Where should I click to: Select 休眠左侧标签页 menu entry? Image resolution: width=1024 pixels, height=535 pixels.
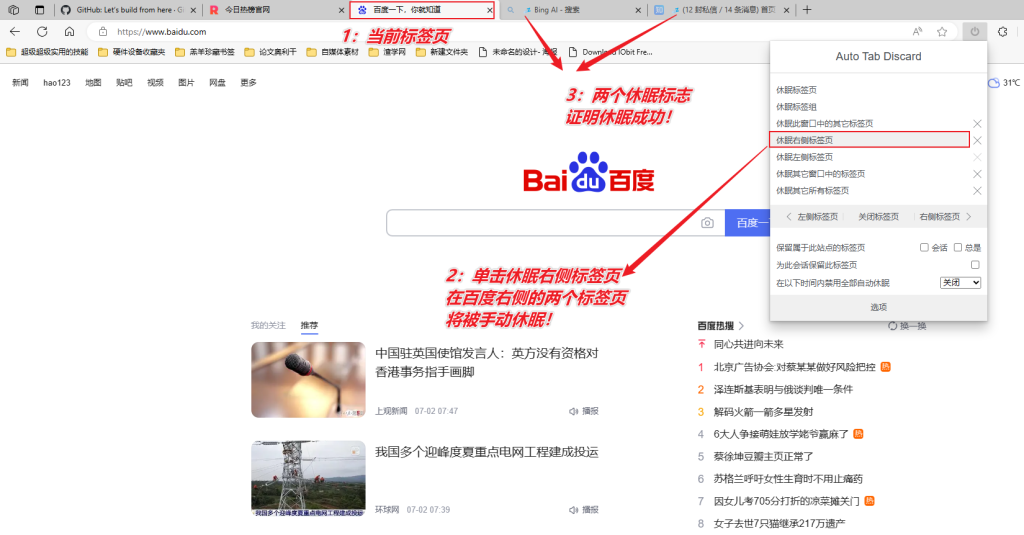coord(805,157)
